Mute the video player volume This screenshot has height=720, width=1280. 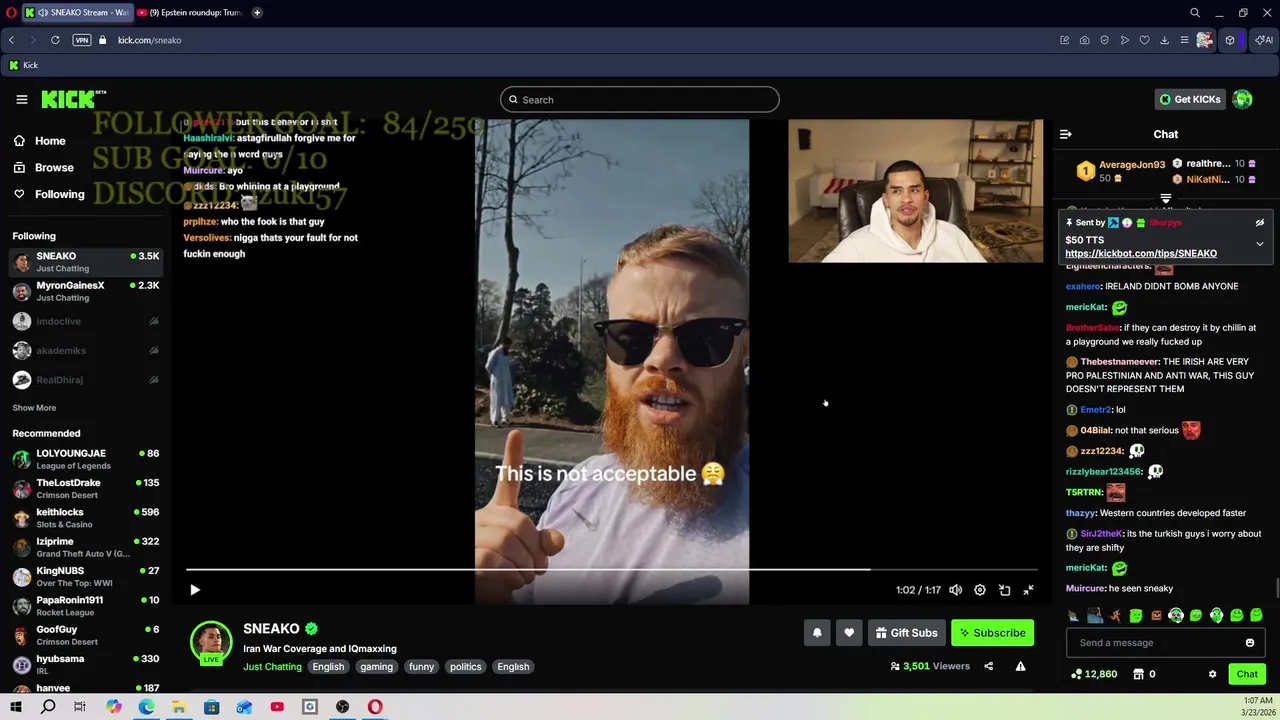pyautogui.click(x=955, y=590)
